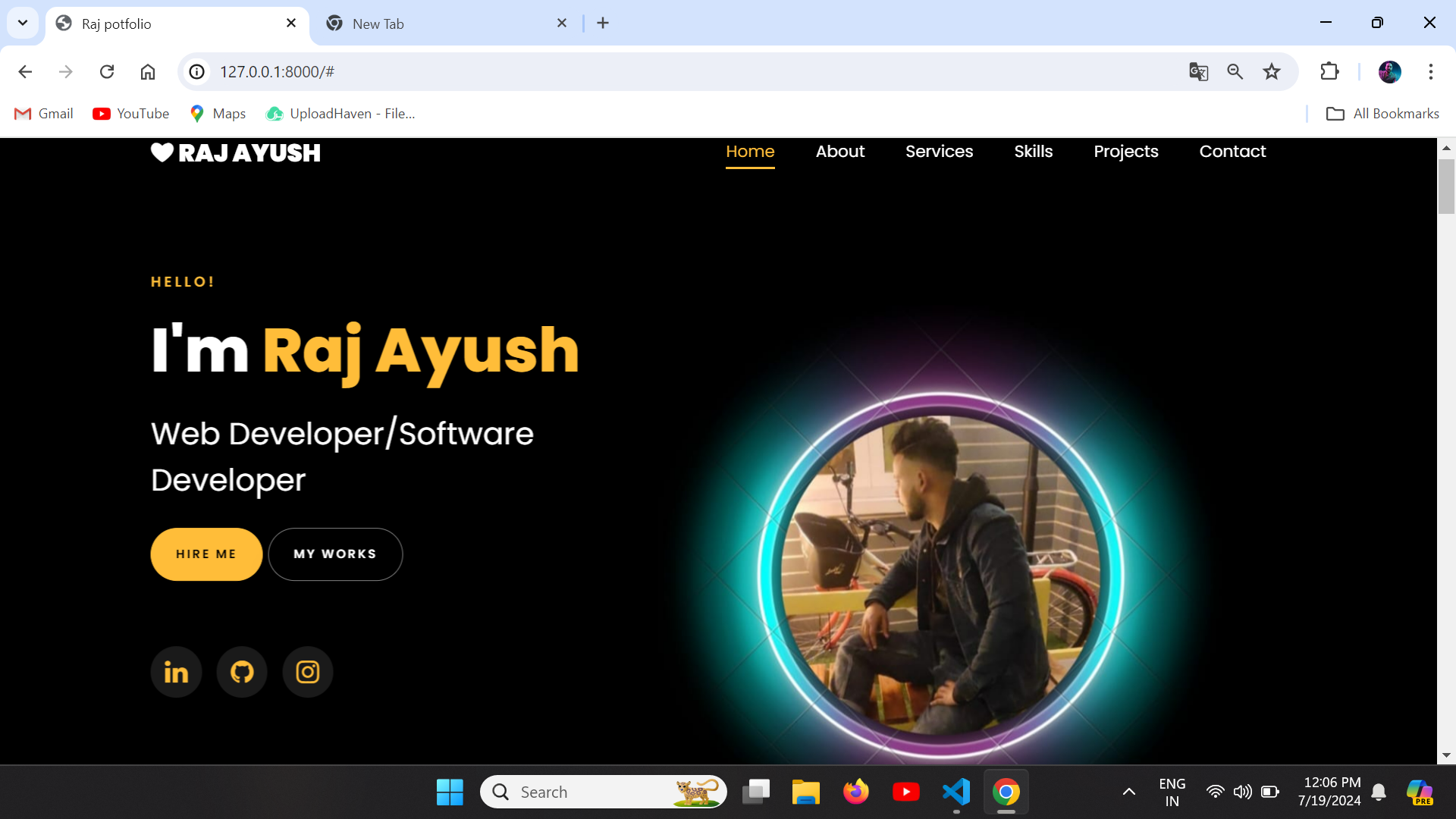
Task: Switch to the New Tab browser tab
Action: tap(447, 24)
